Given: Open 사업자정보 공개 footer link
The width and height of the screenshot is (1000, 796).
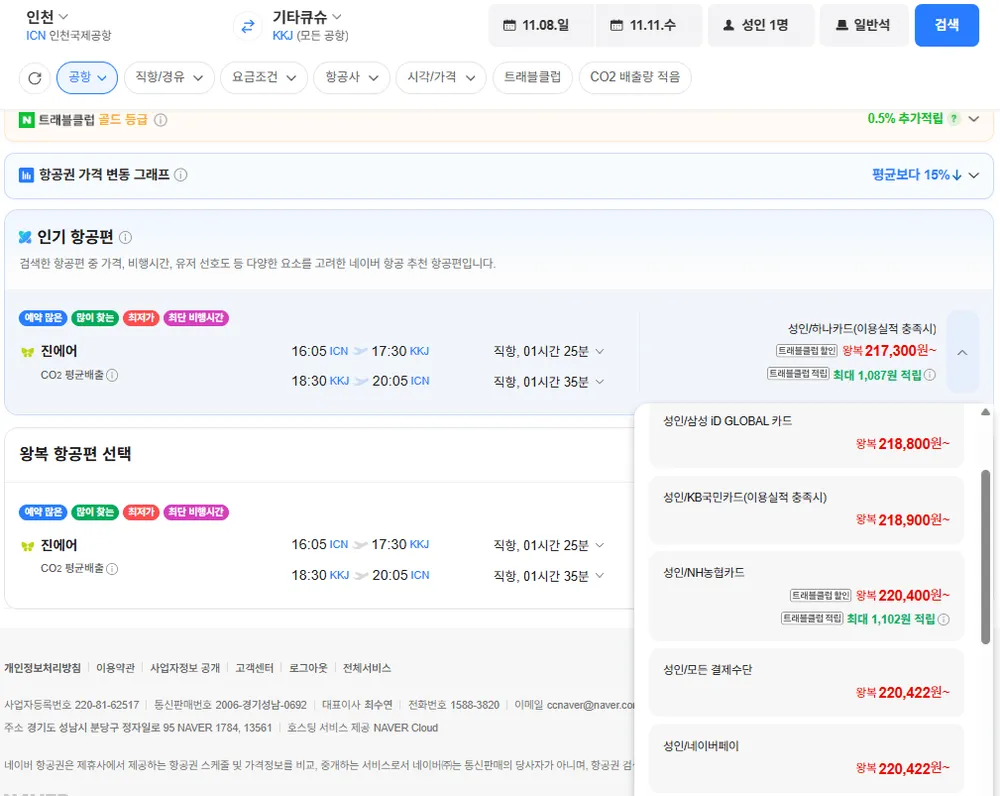Looking at the screenshot, I should pos(185,668).
